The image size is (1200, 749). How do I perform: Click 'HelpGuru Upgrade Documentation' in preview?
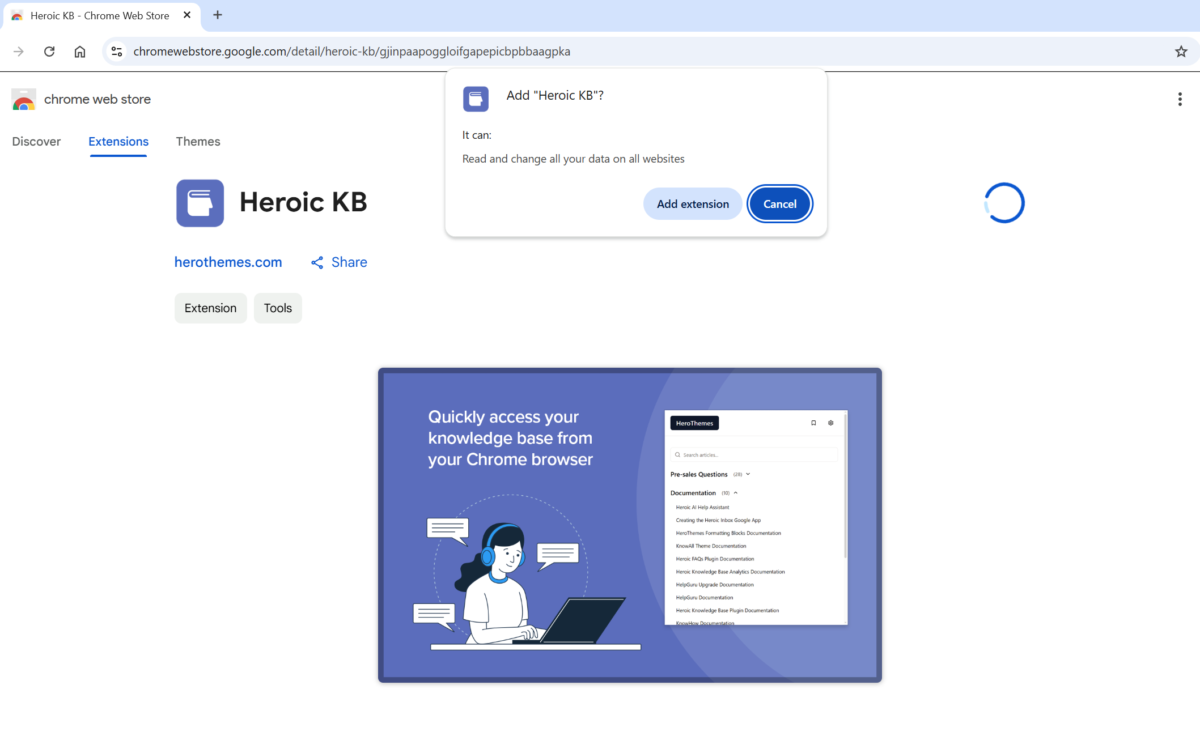coord(715,584)
